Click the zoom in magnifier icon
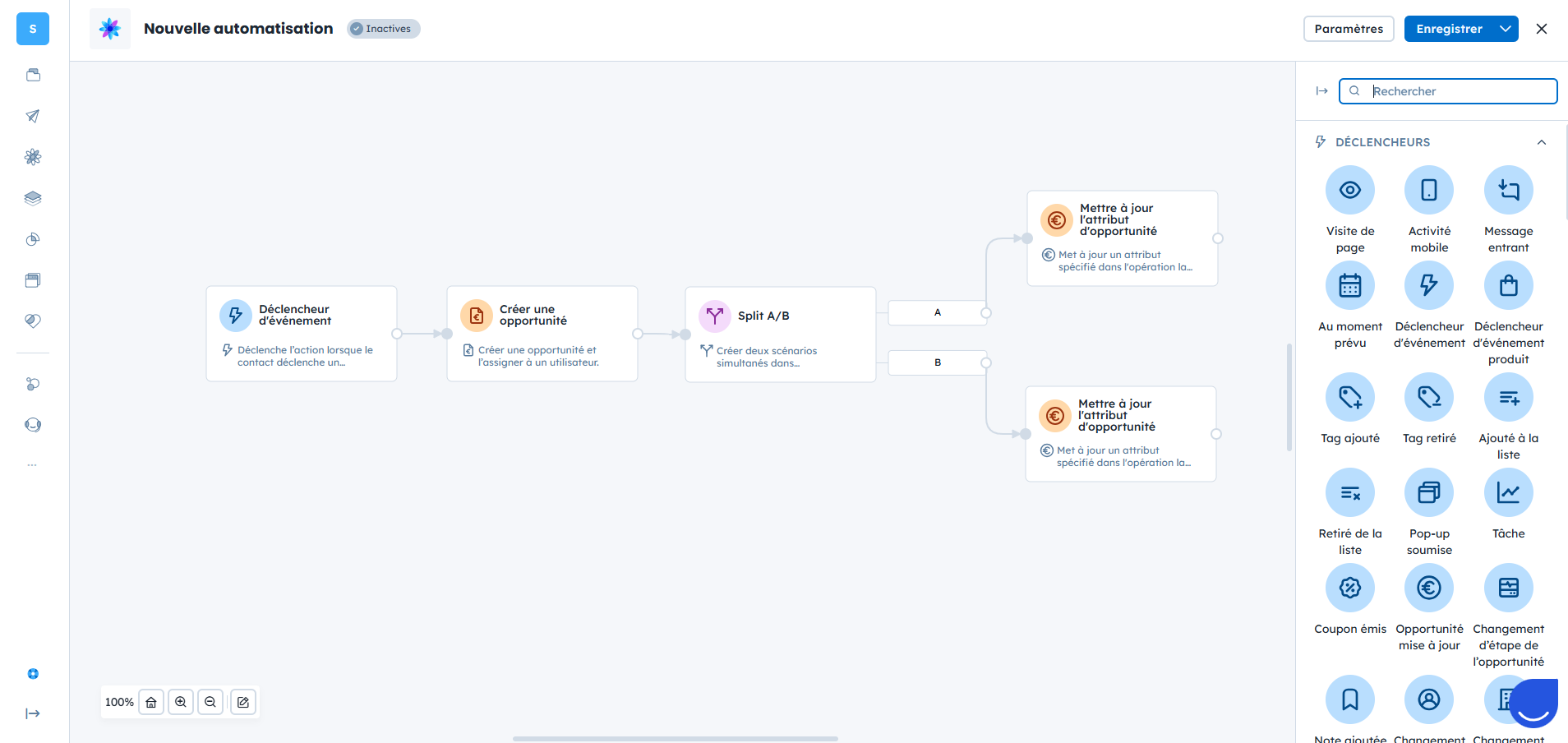Viewport: 1568px width, 743px height. (x=181, y=702)
